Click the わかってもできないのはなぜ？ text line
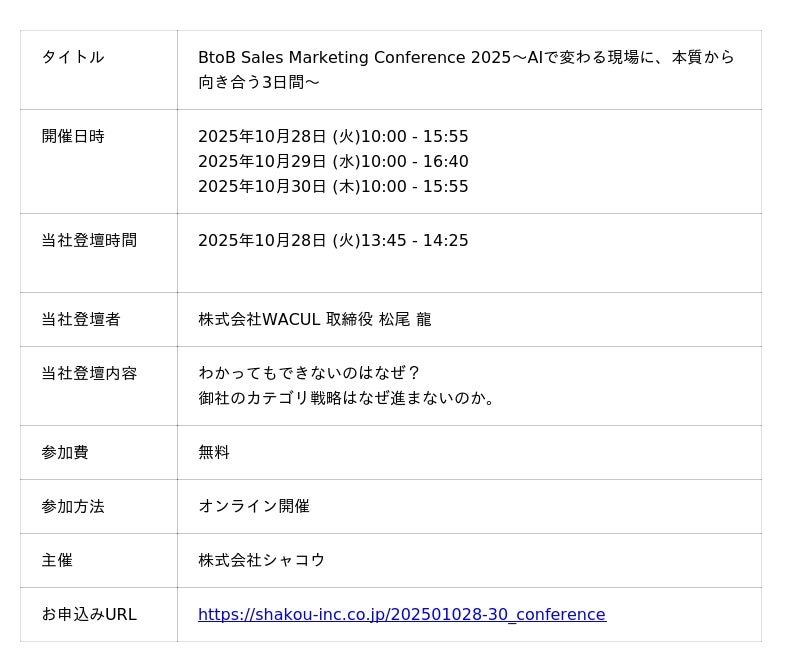Viewport: 800px width, 672px height. coord(310,373)
